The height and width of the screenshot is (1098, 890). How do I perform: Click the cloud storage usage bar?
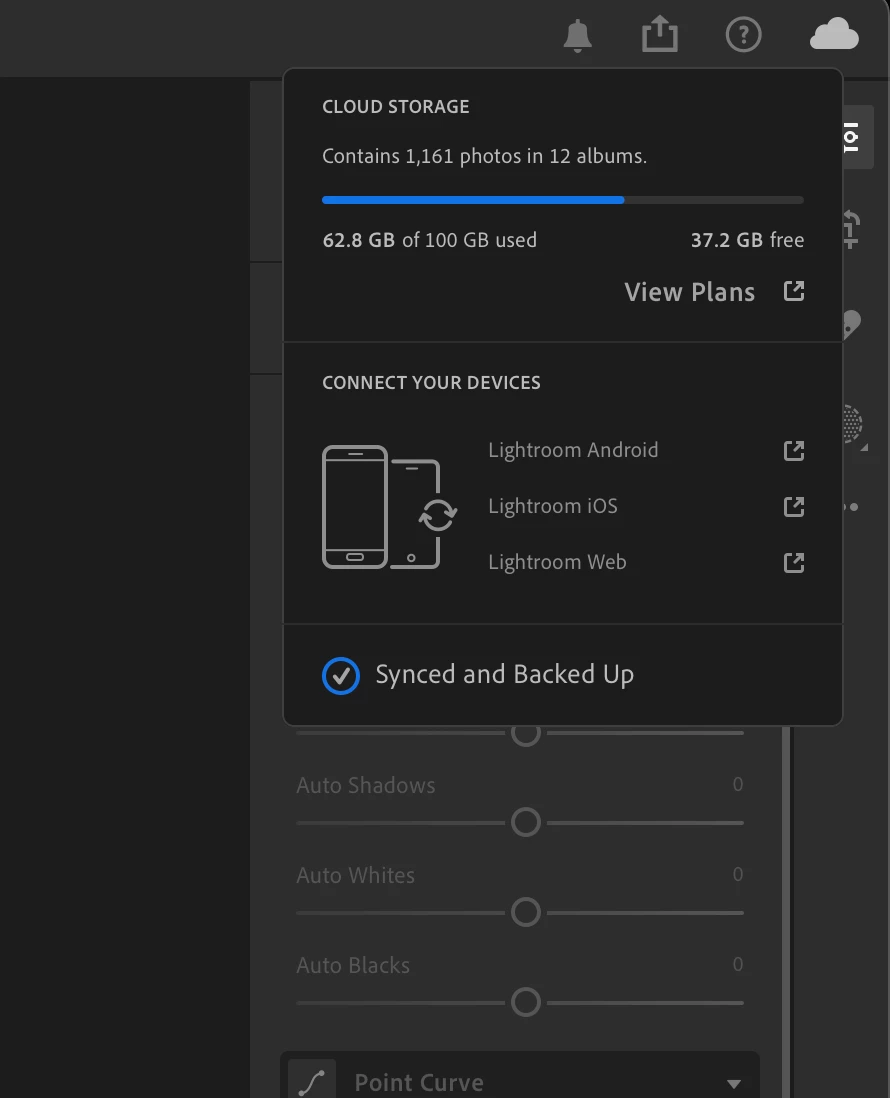562,200
